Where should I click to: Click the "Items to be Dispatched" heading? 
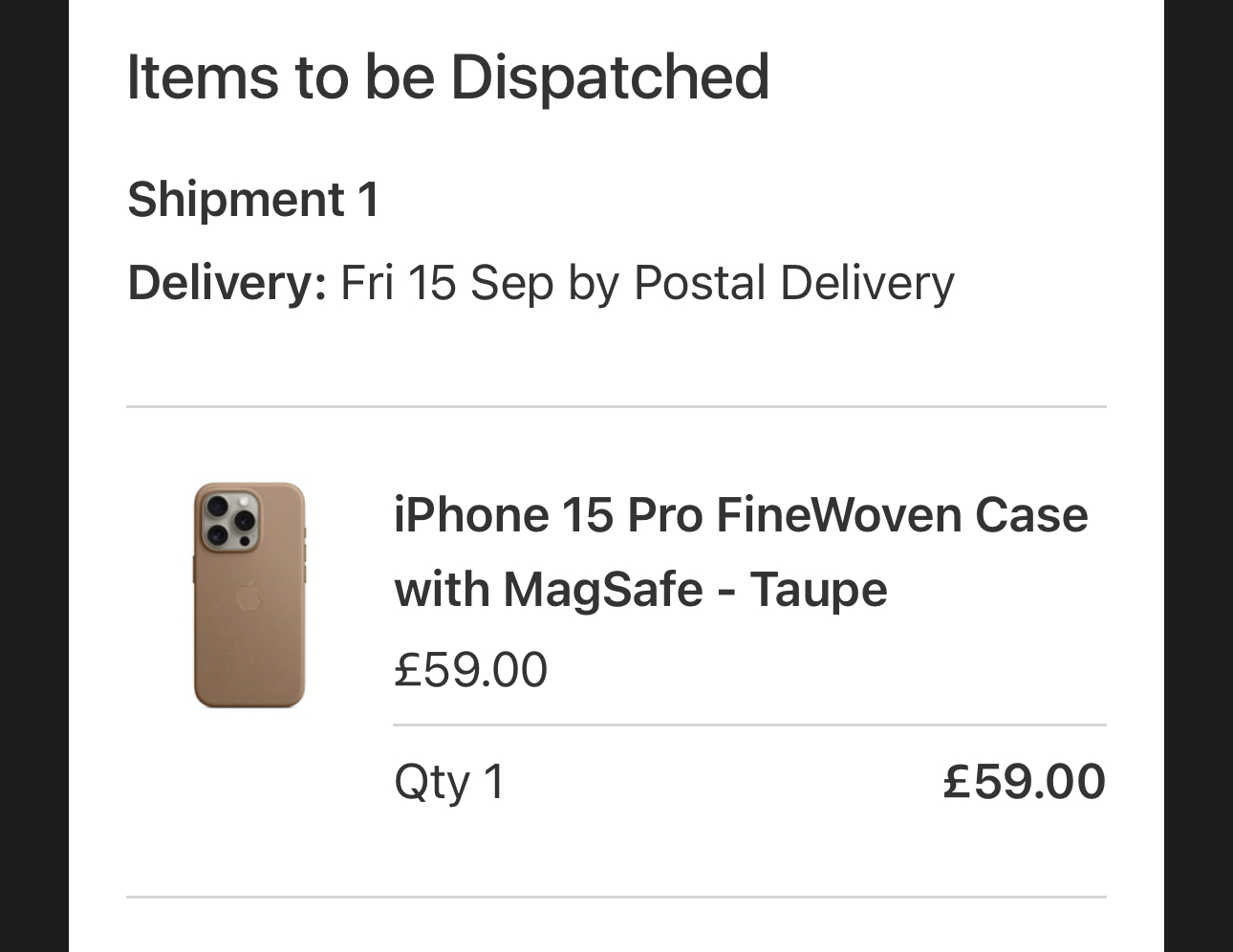447,77
